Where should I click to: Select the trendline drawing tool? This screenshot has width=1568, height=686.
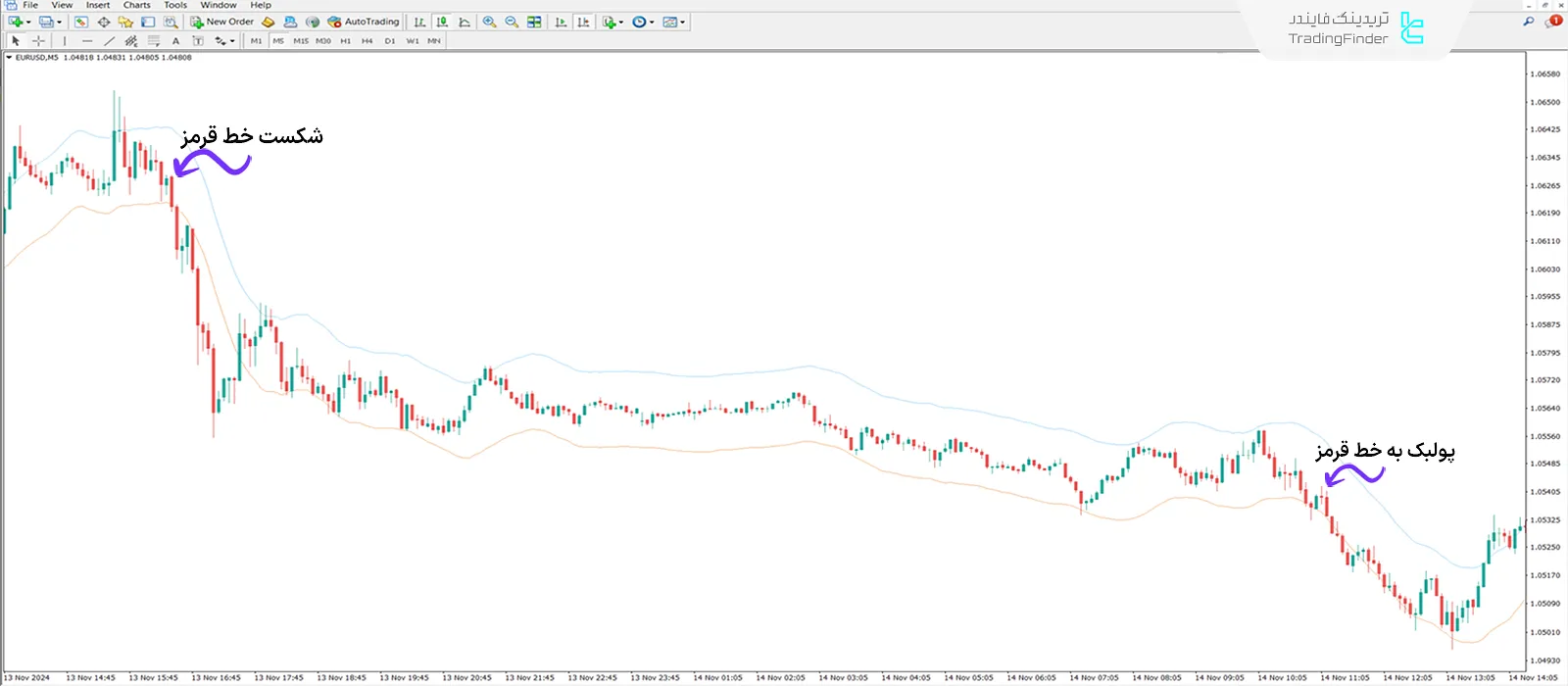point(109,41)
